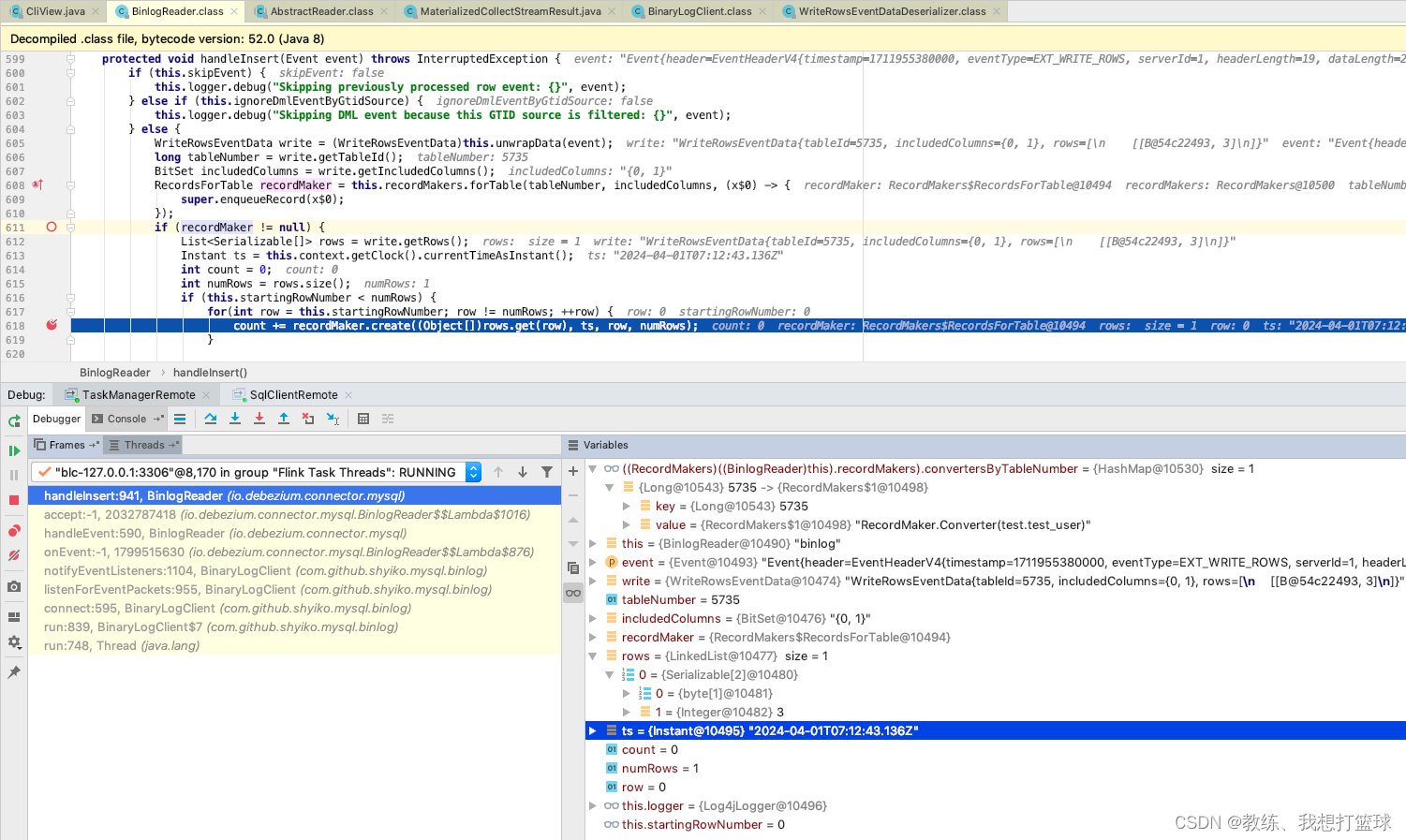
Task: Click the duplicate watch copy icon
Action: tap(573, 567)
